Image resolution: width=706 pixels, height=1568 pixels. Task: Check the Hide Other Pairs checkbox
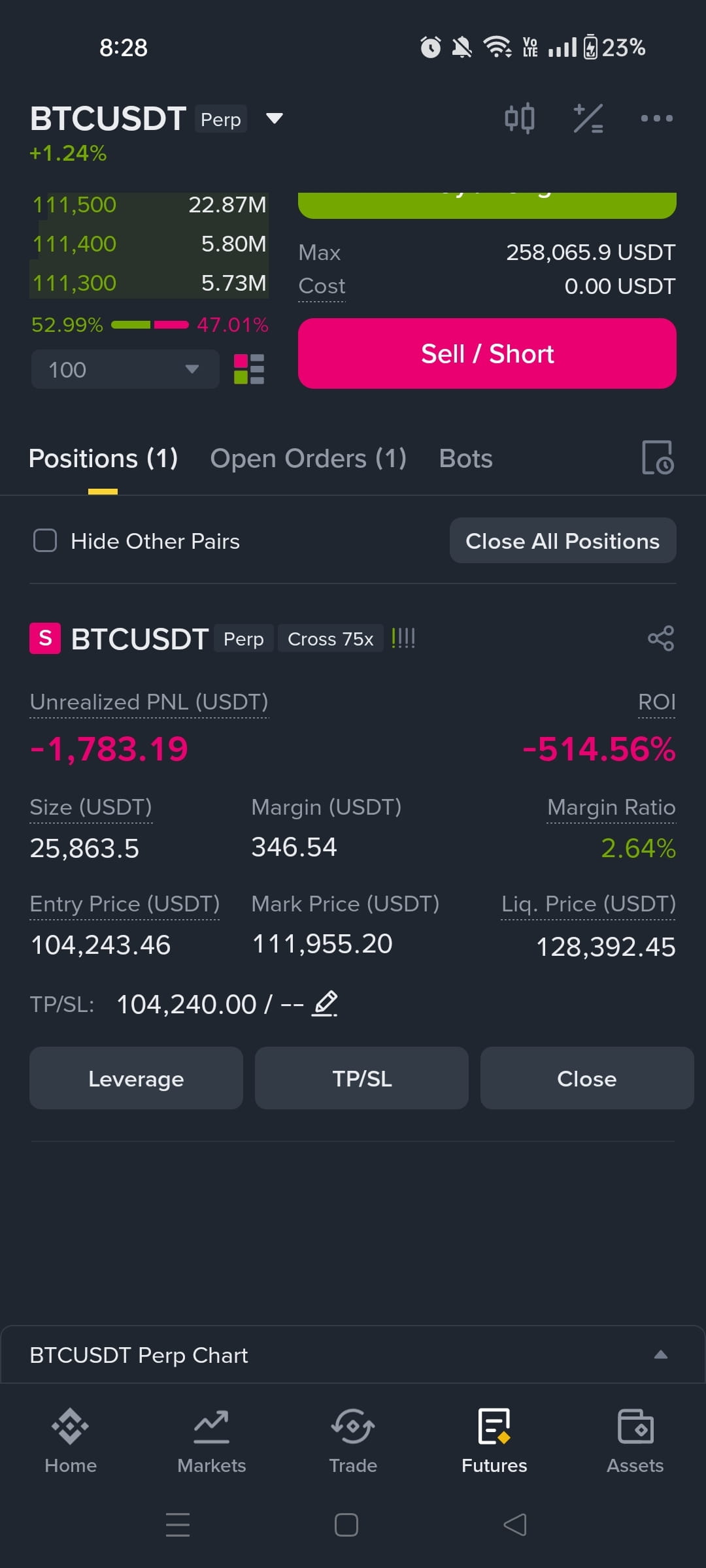(x=45, y=540)
